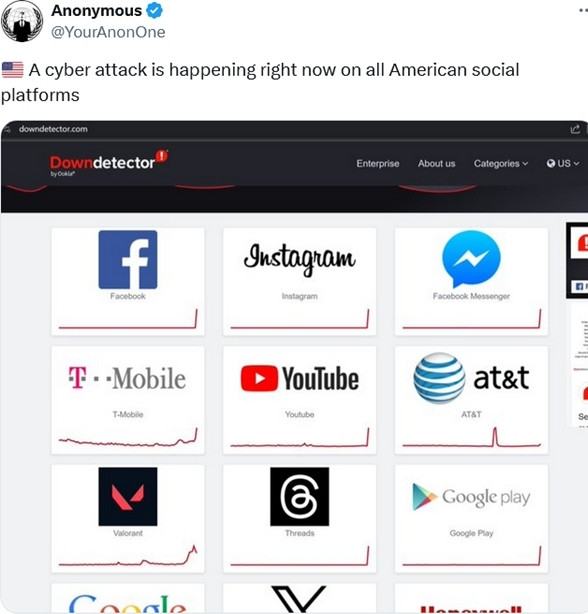Open the Facebook Messenger outage card
This screenshot has height=614, width=588.
tap(471, 281)
